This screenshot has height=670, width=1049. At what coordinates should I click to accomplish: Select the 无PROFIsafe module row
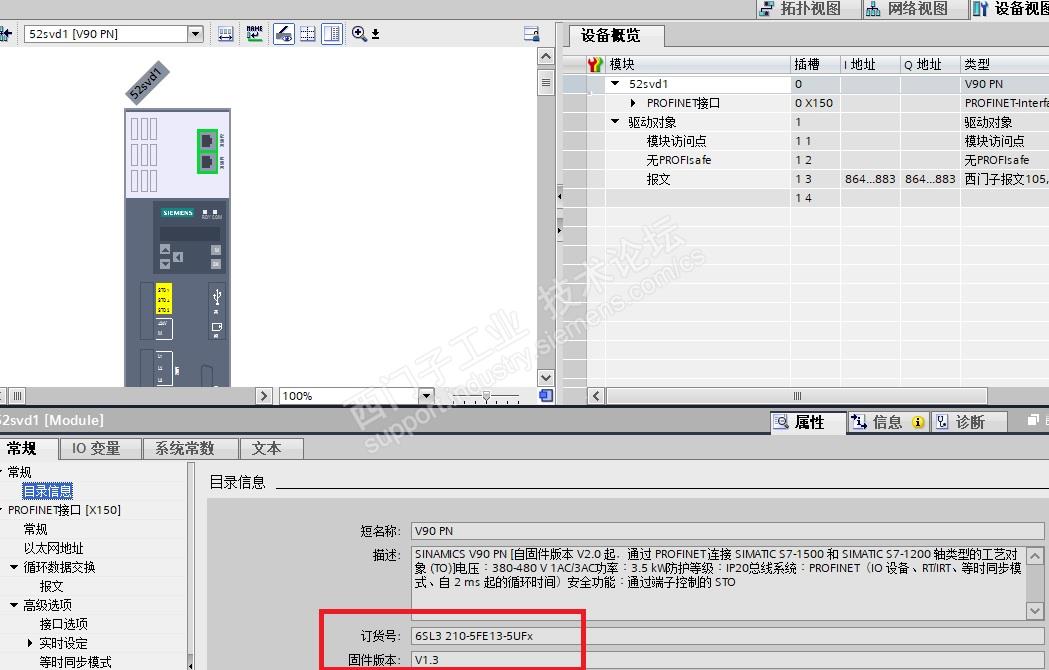point(678,160)
